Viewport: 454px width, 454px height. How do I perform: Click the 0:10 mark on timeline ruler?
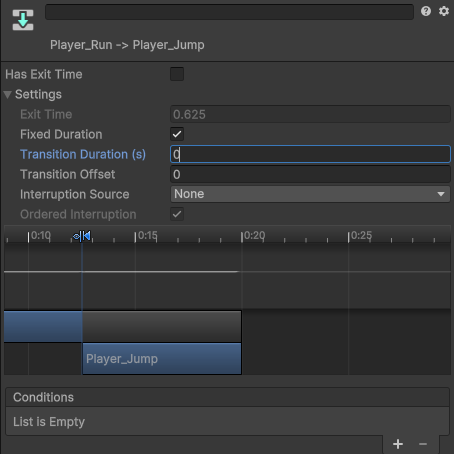[x=39, y=236]
